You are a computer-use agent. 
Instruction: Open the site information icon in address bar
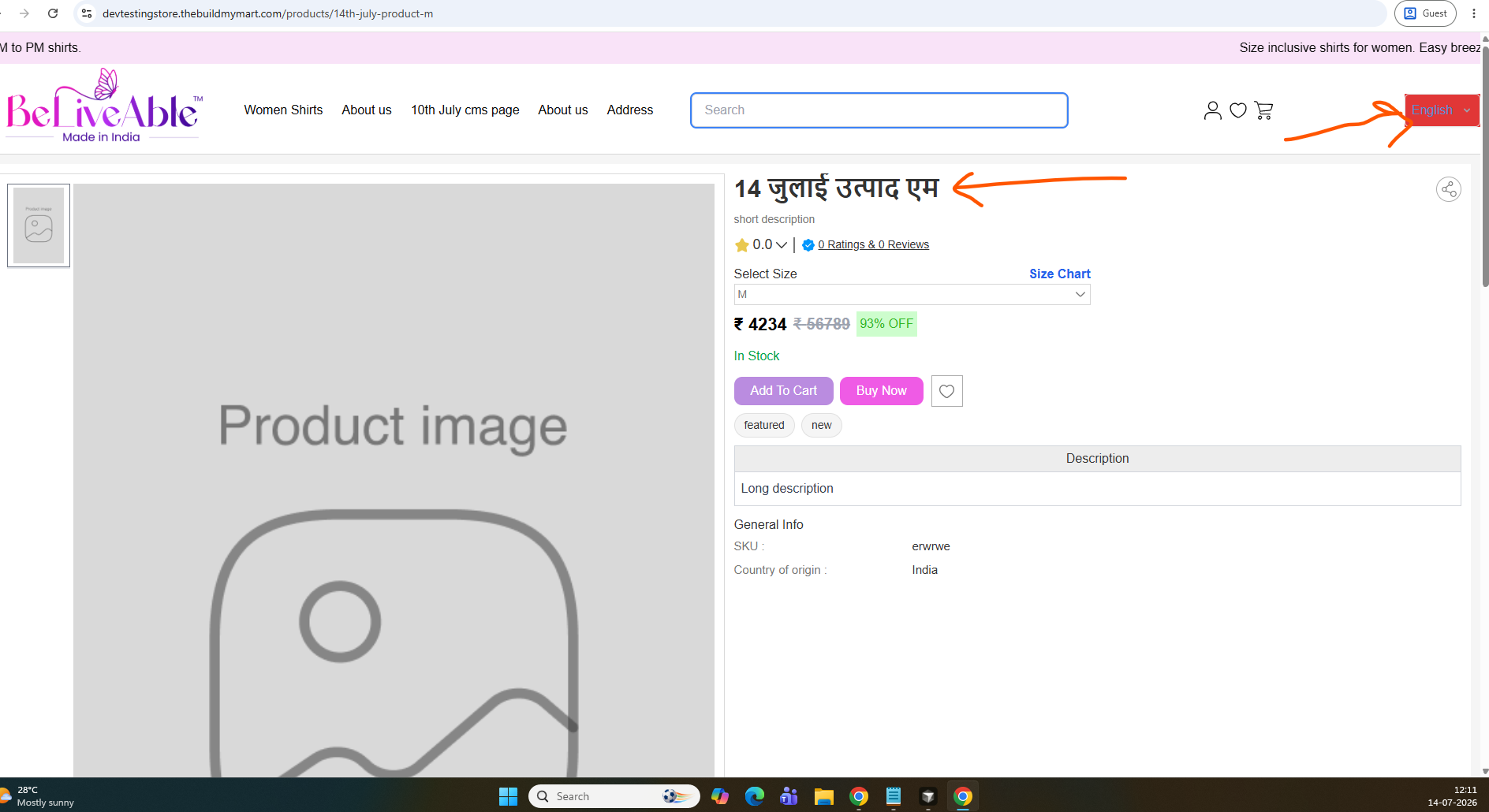coord(87,13)
